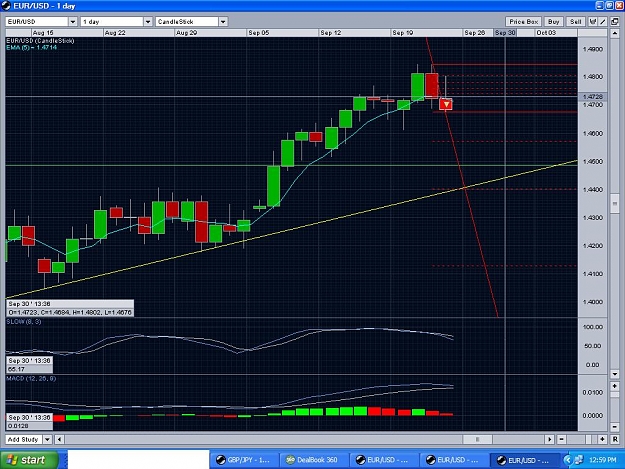Click the horizontal scrollbar thumb
Viewport: 625px width, 469px height.
[477, 439]
